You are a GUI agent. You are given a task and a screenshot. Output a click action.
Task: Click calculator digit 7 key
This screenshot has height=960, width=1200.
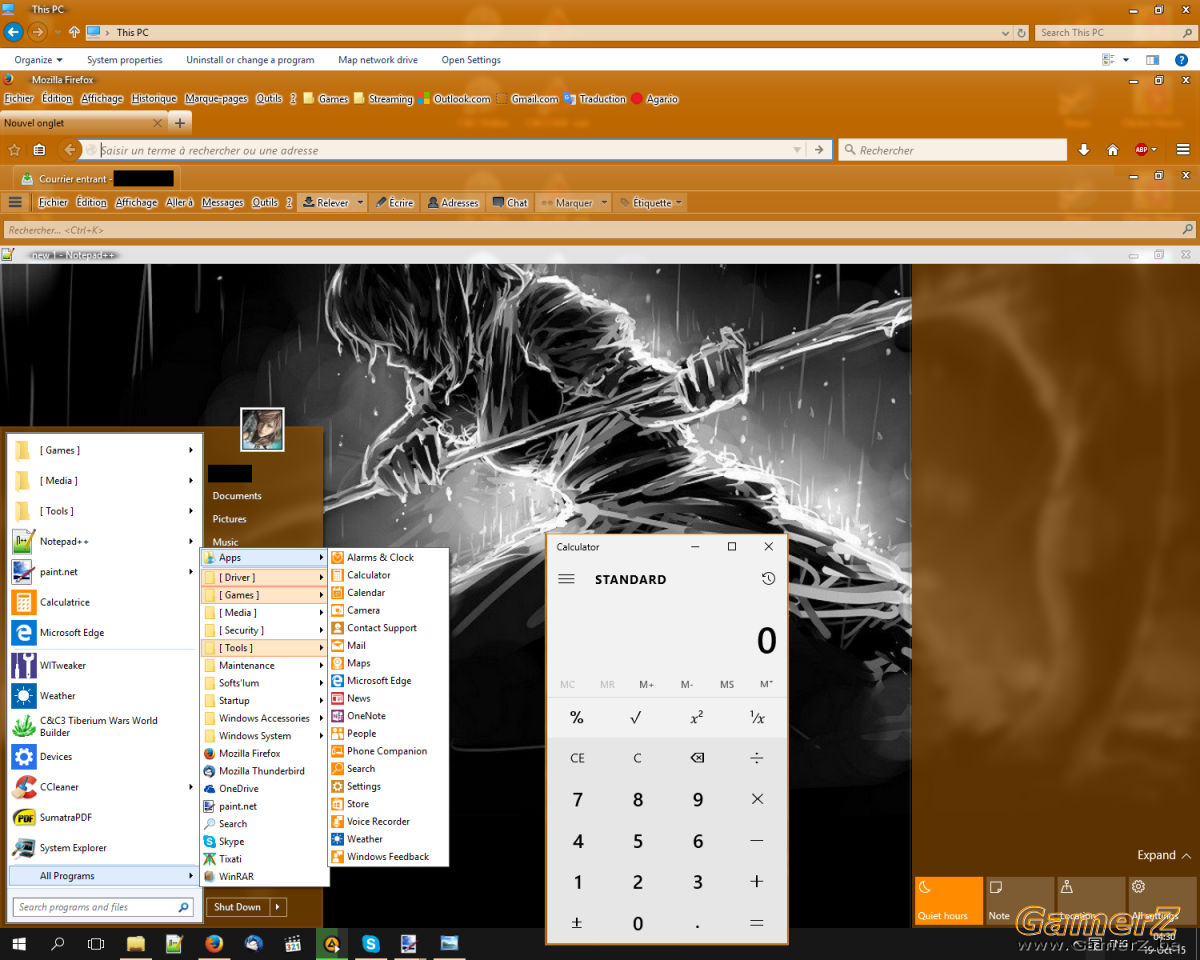(577, 800)
